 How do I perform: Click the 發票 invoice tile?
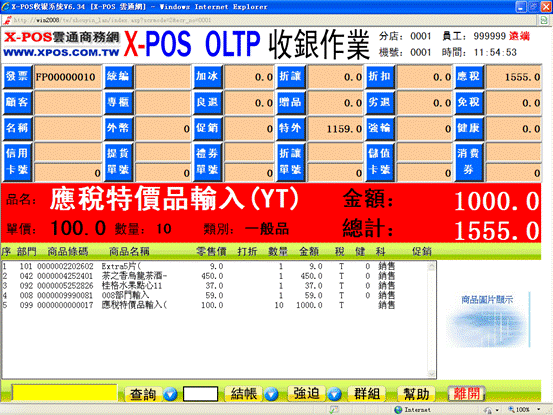pyautogui.click(x=18, y=77)
